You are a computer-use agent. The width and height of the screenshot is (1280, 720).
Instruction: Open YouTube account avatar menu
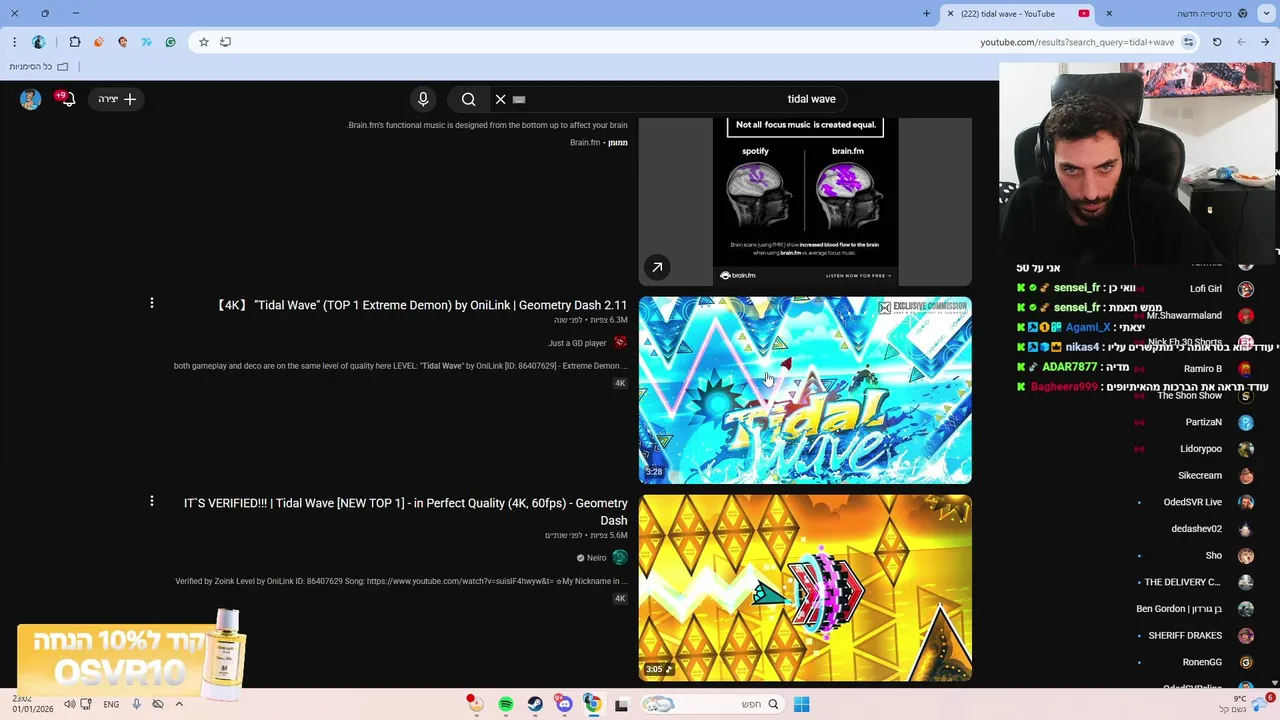(31, 99)
